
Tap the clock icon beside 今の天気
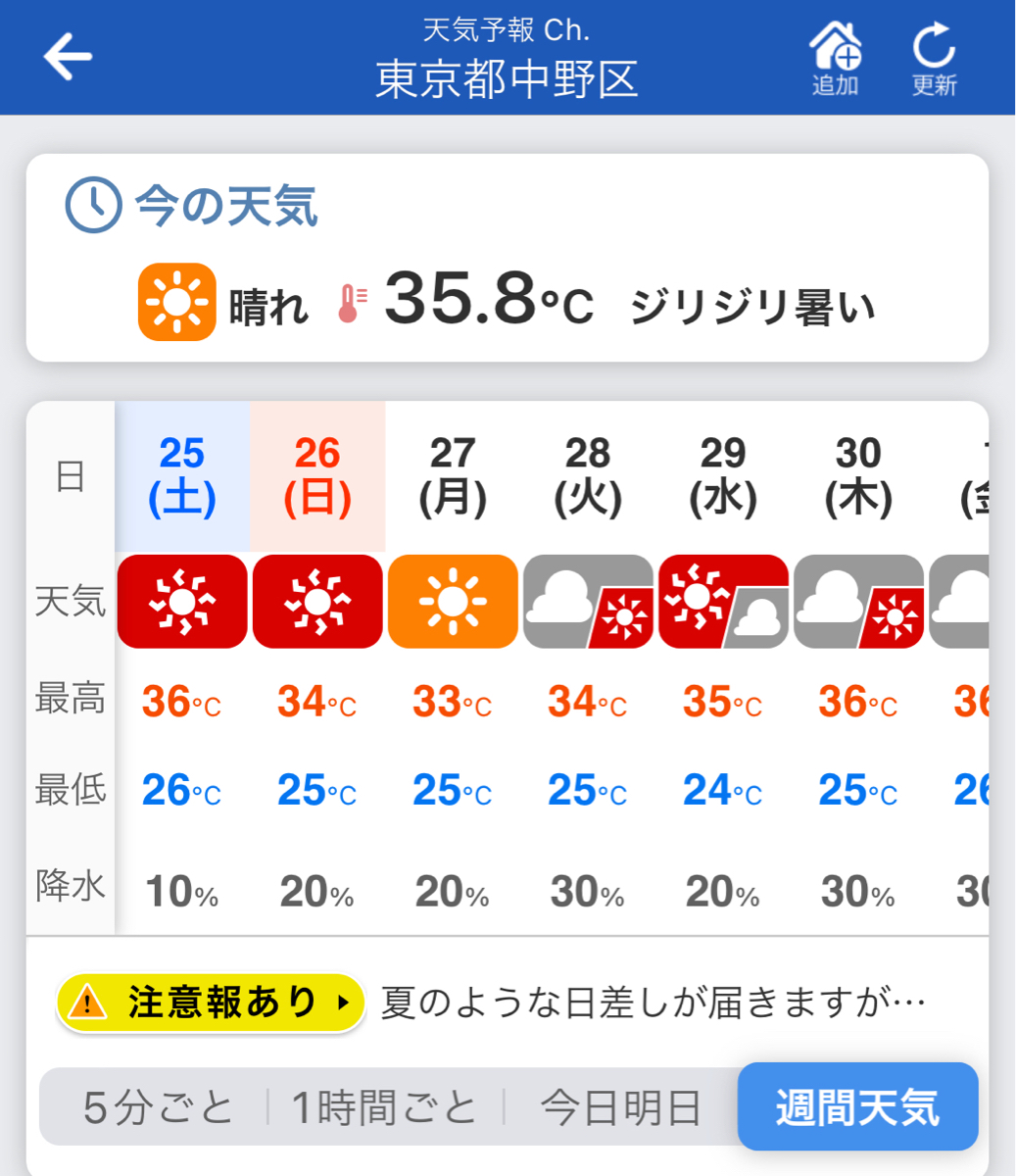93,205
